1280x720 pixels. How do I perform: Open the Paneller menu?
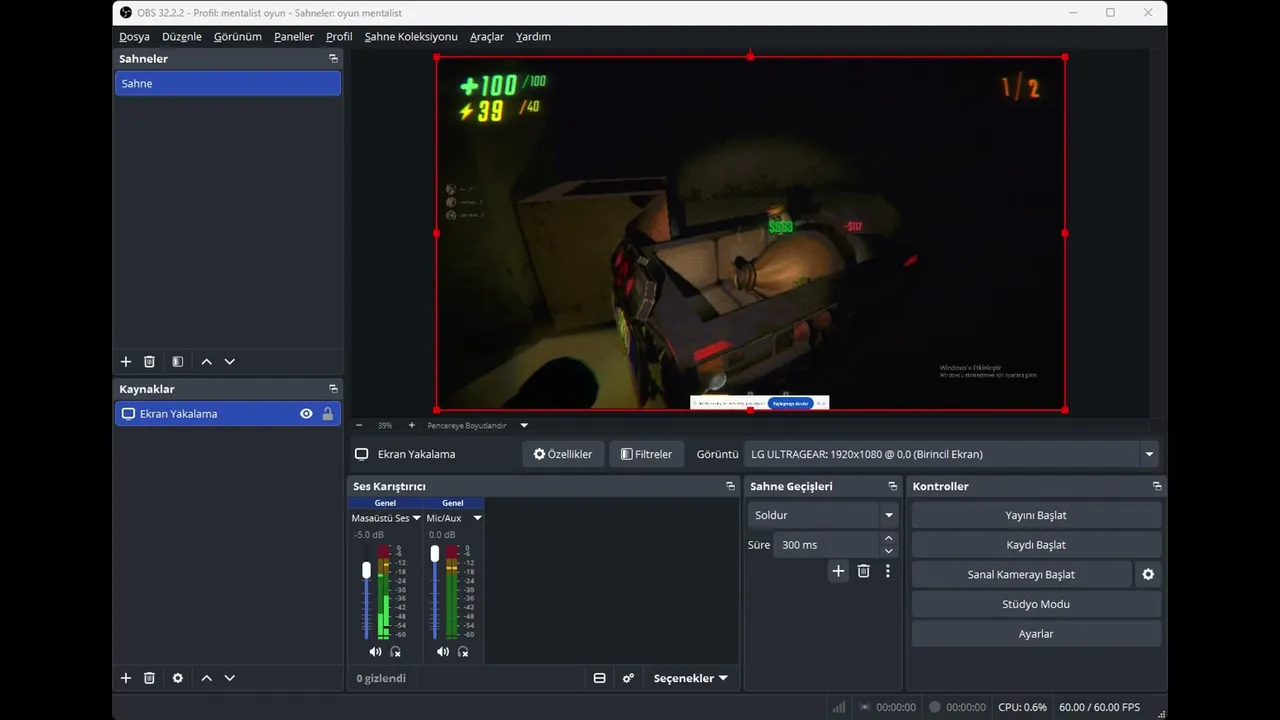294,37
